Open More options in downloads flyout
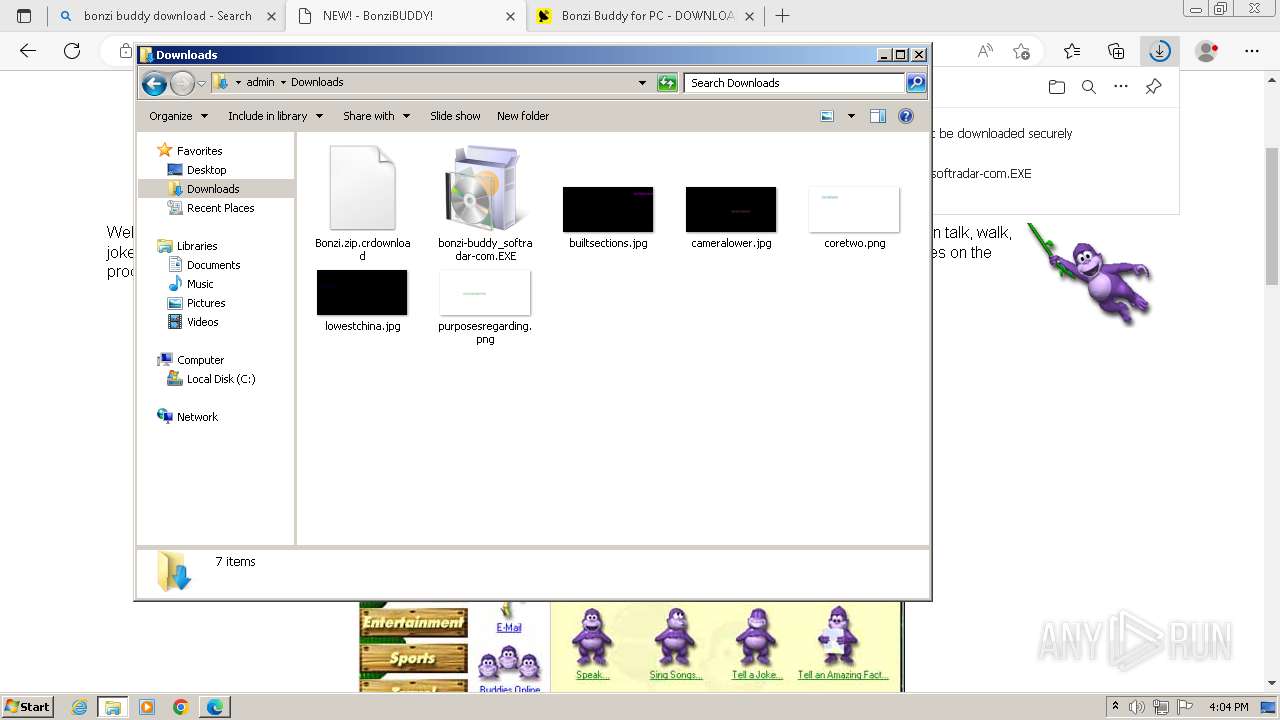Image resolution: width=1280 pixels, height=720 pixels. click(x=1121, y=87)
